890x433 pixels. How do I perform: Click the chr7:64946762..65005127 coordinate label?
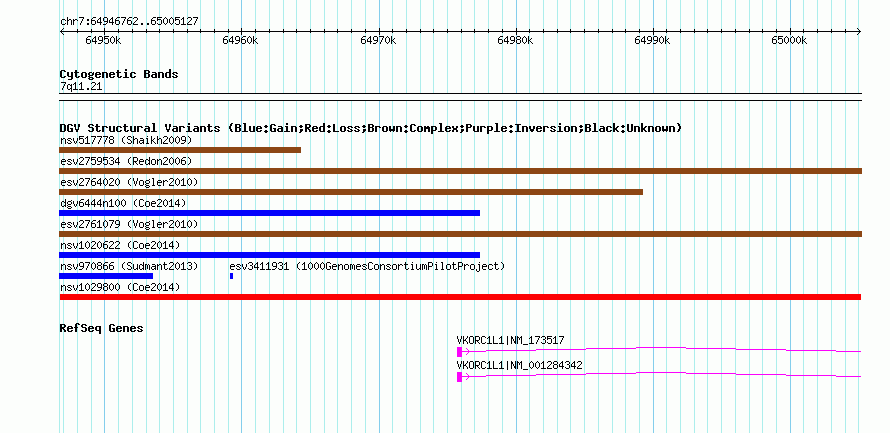(x=129, y=22)
